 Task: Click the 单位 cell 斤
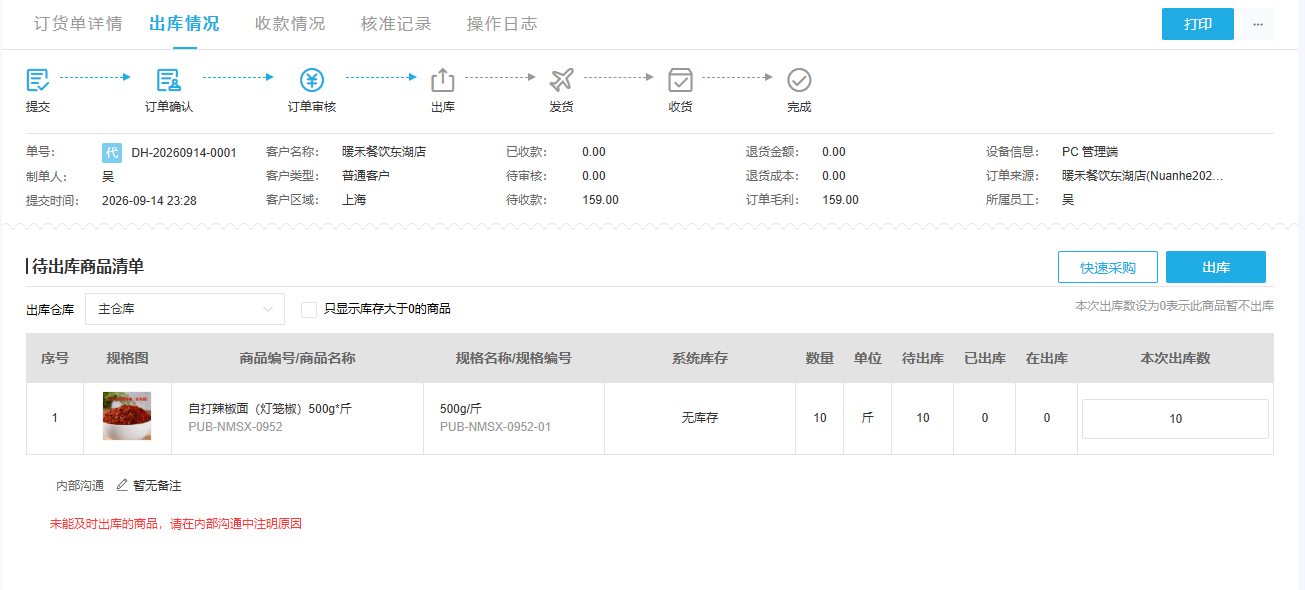tap(867, 418)
